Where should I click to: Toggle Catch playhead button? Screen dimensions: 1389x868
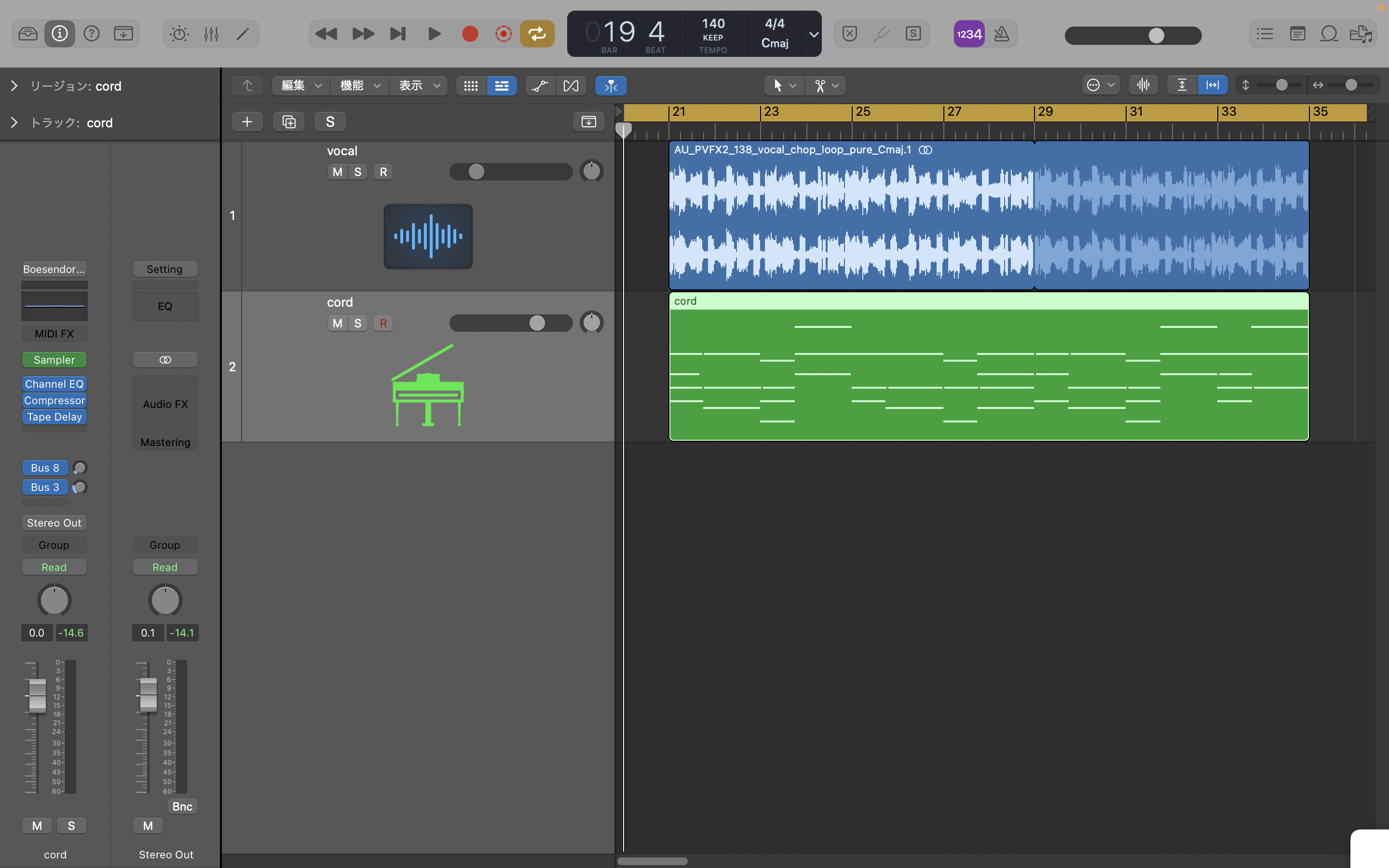(x=611, y=85)
